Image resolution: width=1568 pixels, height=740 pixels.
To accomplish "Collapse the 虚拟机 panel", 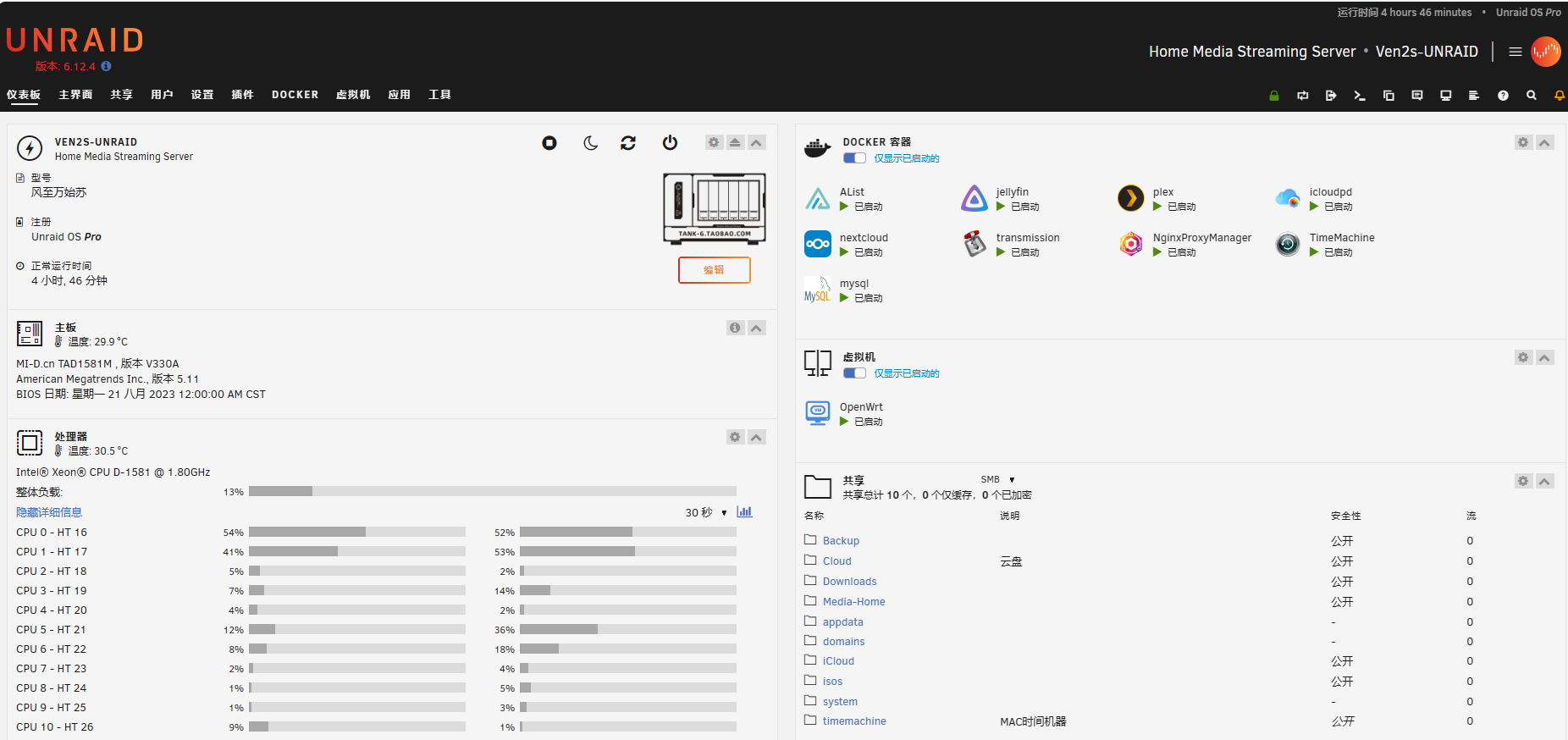I will 1545,357.
